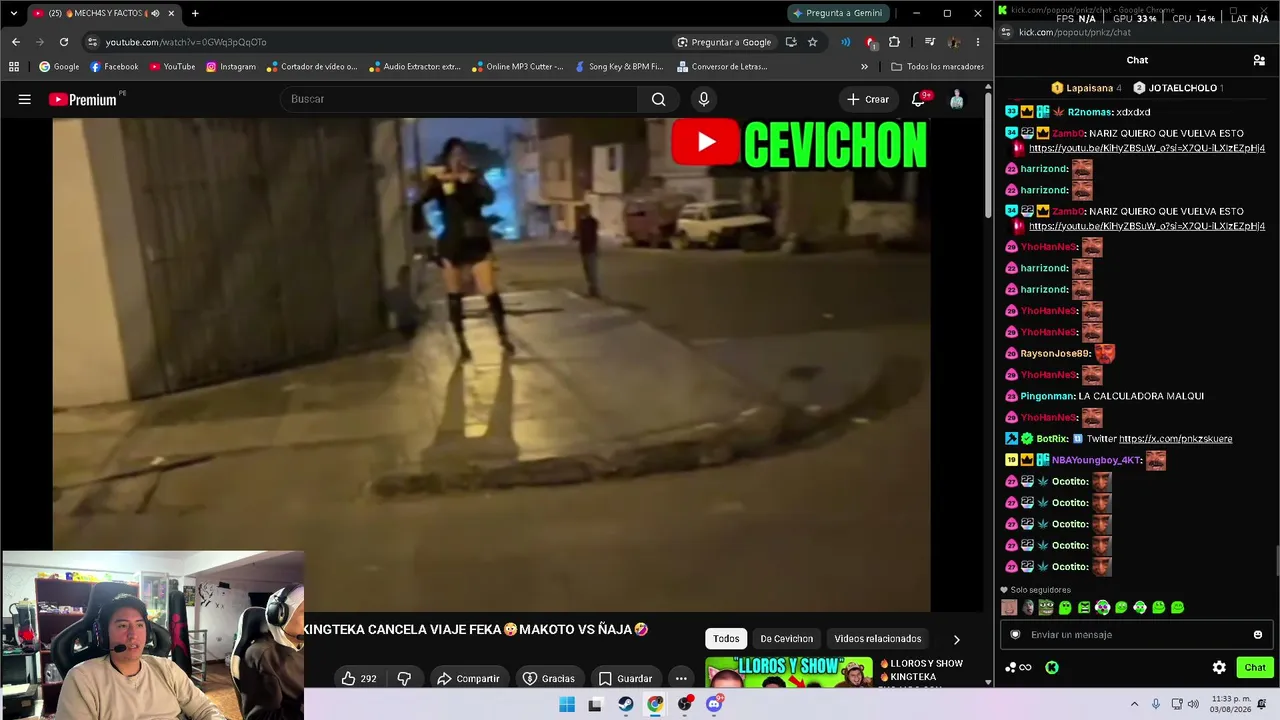Send message with green Chat button
The image size is (1280, 720).
1254,667
